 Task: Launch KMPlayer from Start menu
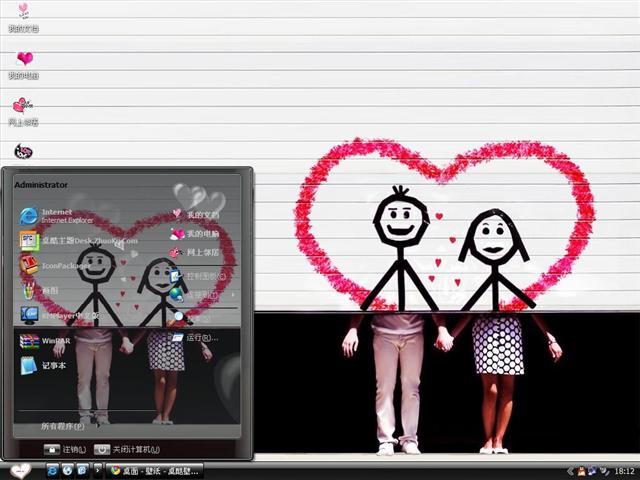(60, 316)
